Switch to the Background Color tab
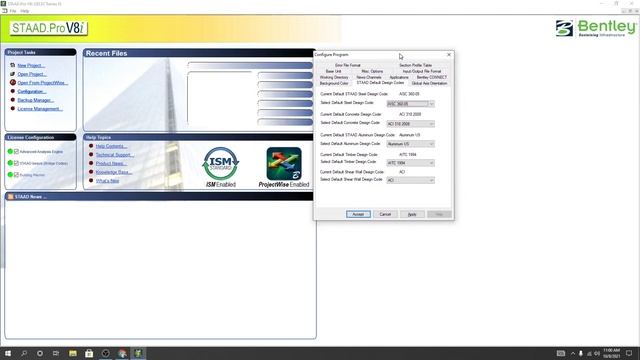640x360 pixels. pyautogui.click(x=334, y=83)
